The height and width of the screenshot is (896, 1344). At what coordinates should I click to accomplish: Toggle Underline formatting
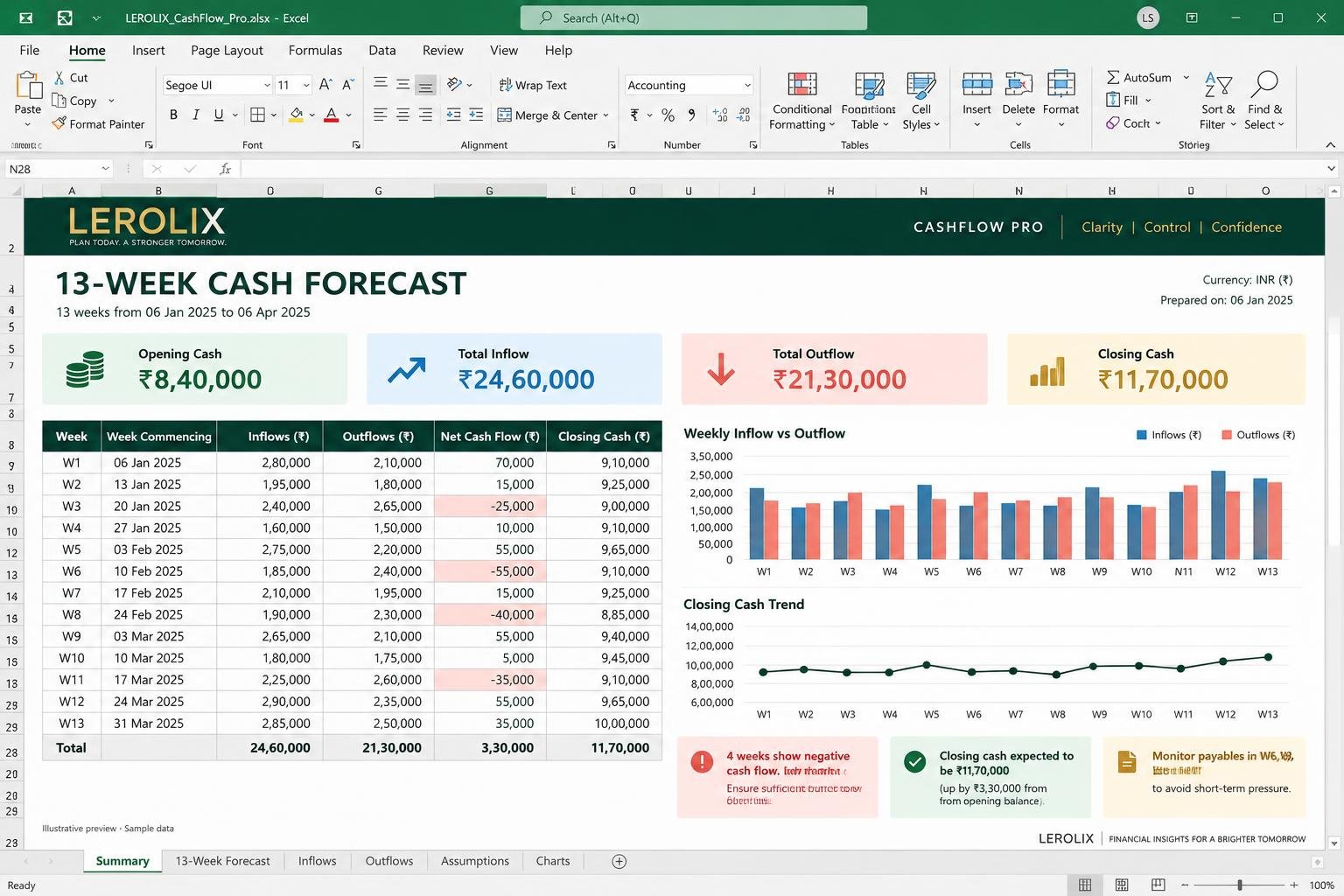[x=219, y=115]
